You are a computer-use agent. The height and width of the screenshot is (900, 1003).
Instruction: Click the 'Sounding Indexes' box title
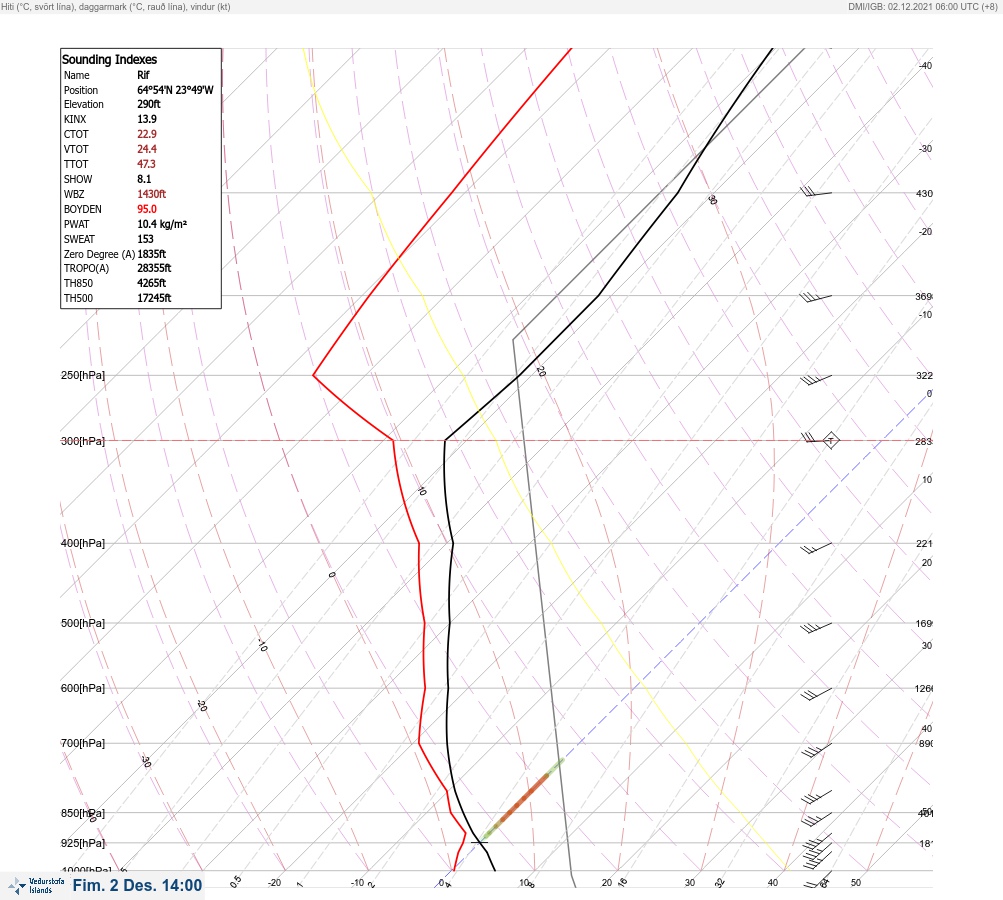109,59
